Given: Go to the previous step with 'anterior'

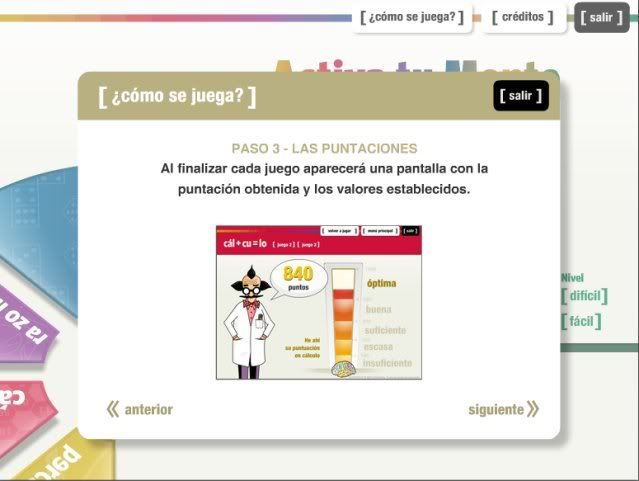Looking at the screenshot, I should click(140, 409).
